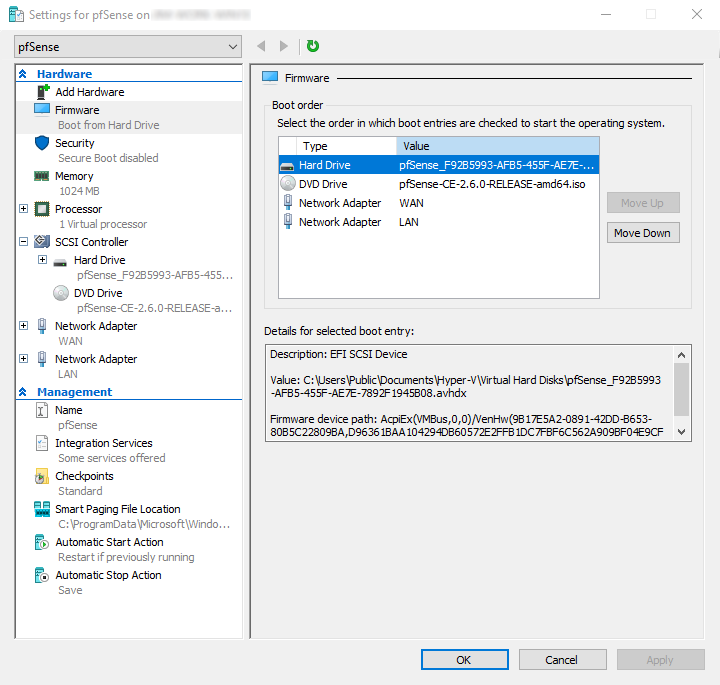The height and width of the screenshot is (685, 720).
Task: Click the Memory chip icon
Action: coord(42,176)
